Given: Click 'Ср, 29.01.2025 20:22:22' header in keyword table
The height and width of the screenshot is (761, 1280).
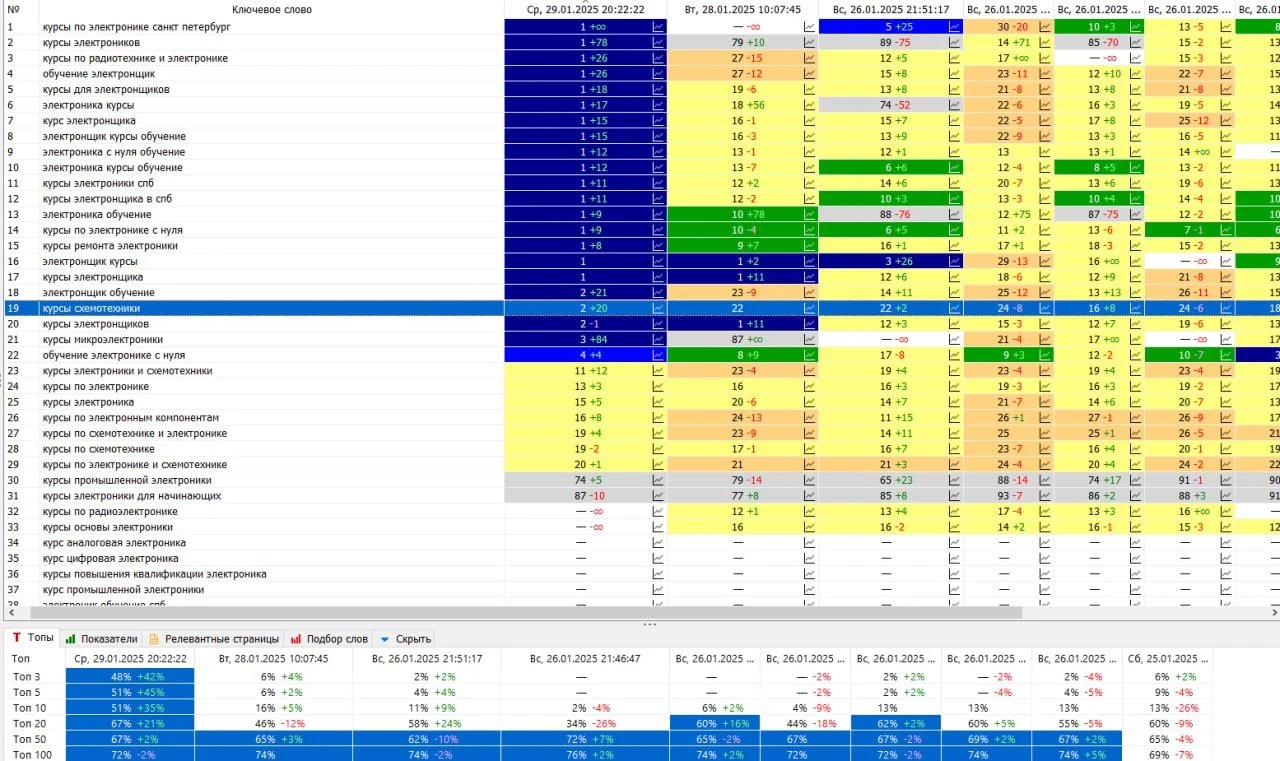Looking at the screenshot, I should 585,10.
